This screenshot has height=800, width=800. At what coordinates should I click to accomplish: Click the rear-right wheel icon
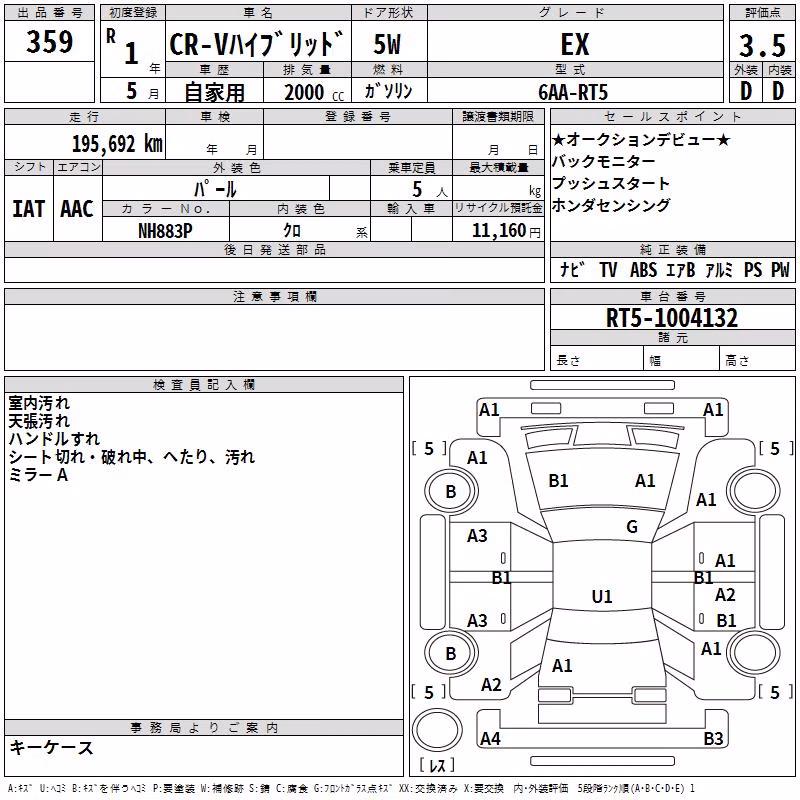[x=754, y=653]
